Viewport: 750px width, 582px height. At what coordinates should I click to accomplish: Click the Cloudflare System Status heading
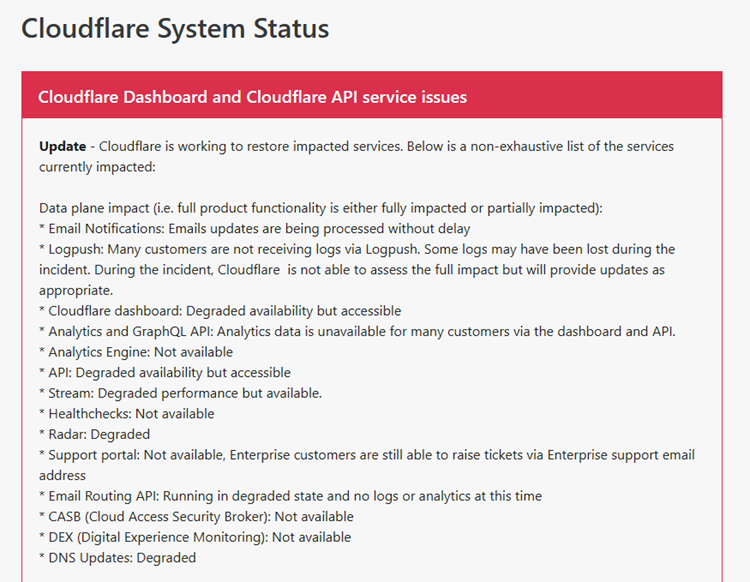(175, 29)
